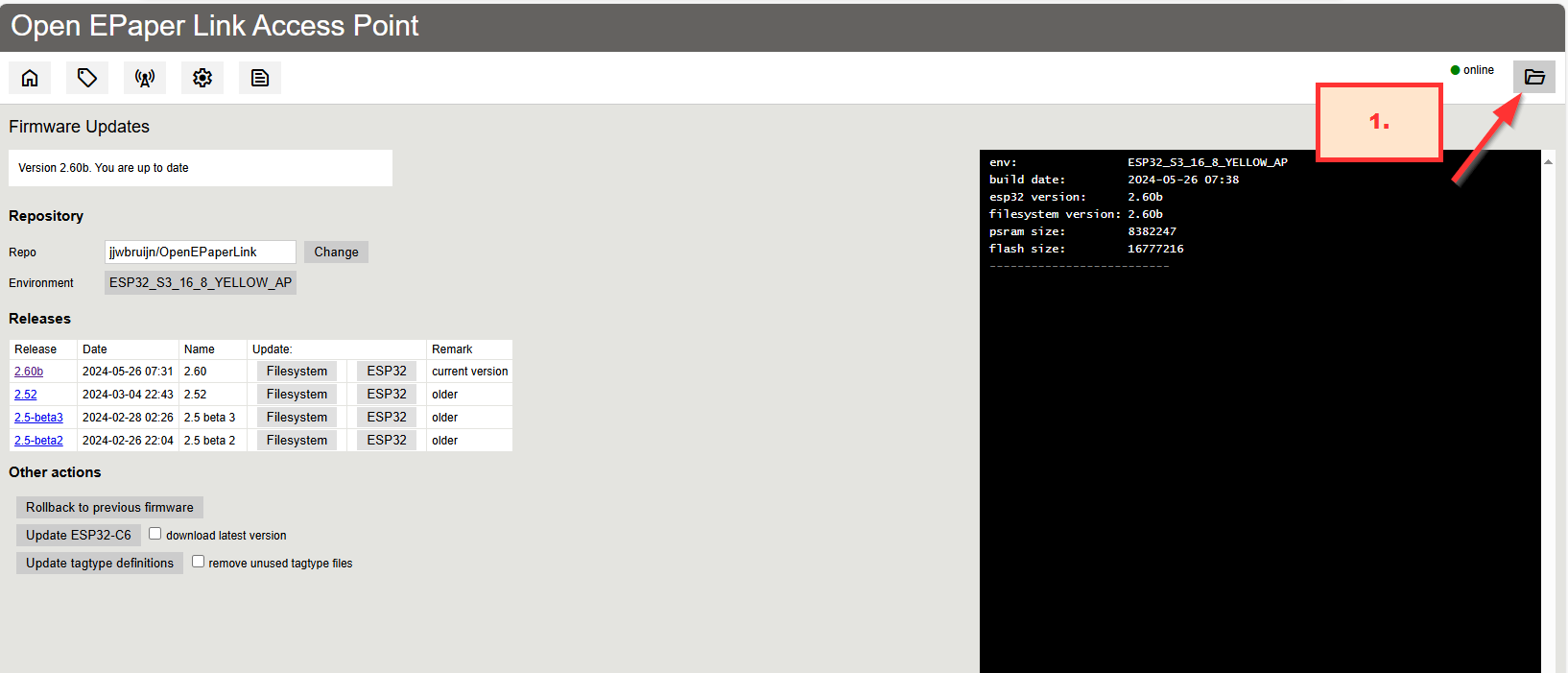This screenshot has height=673, width=1568.
Task: Click the 'flash size:' line in console
Action: pos(1086,249)
